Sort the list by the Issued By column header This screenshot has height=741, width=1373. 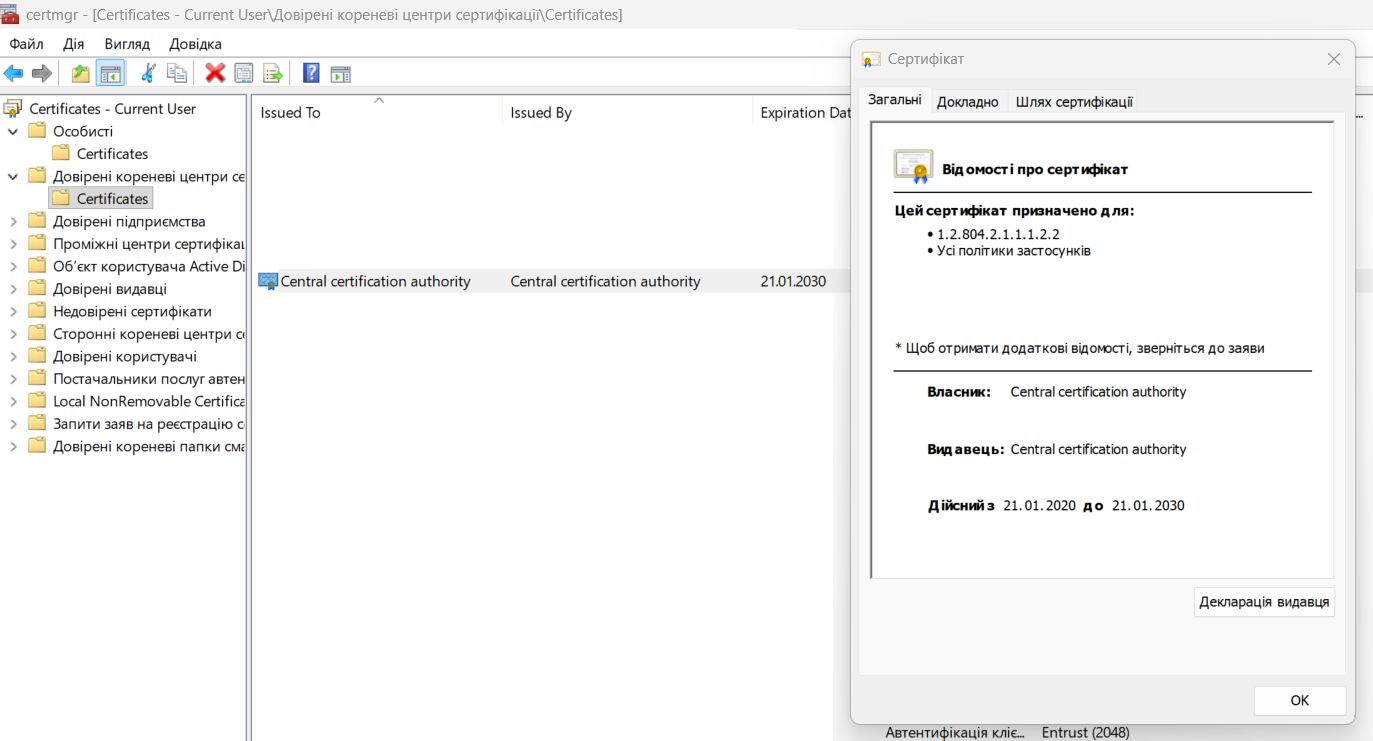(x=541, y=113)
